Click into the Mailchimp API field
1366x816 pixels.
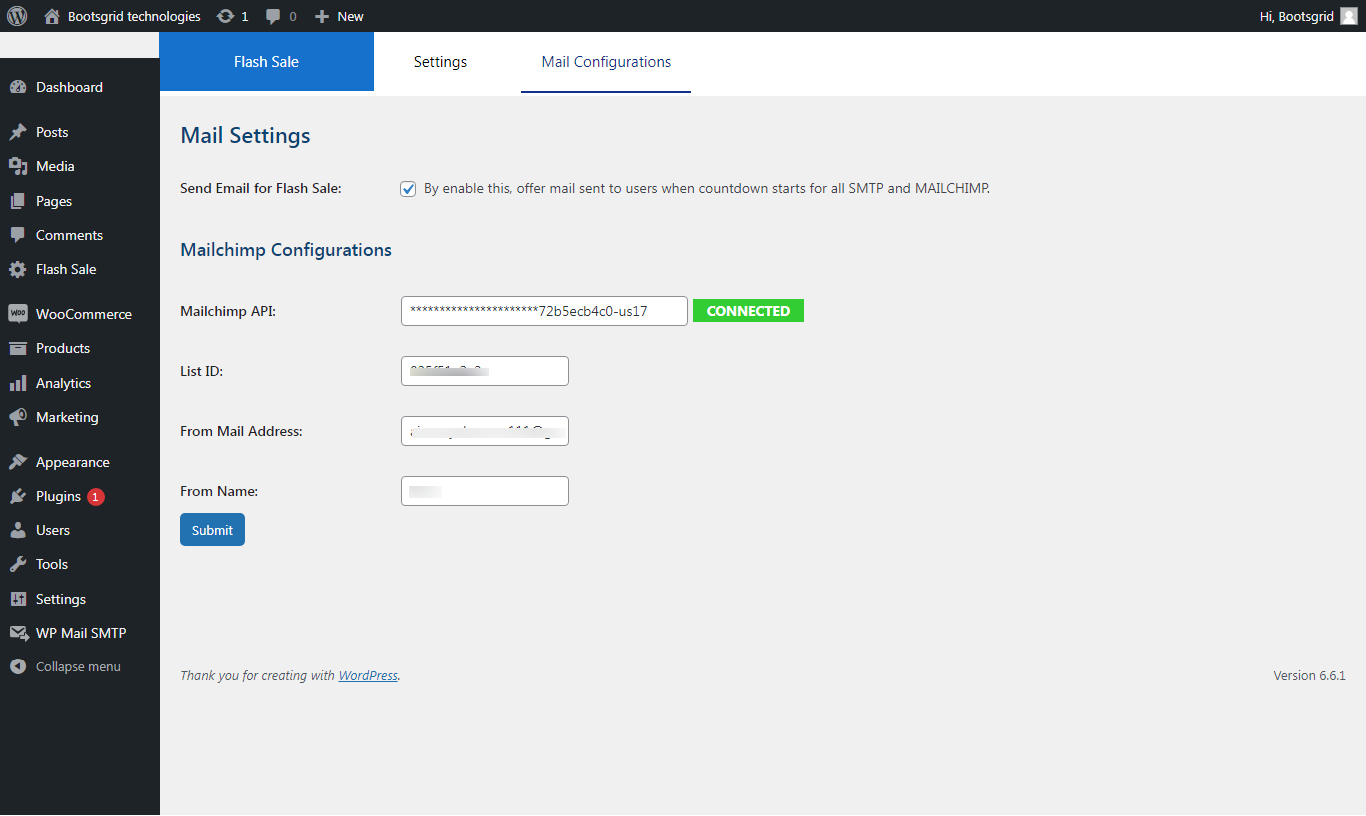(544, 311)
